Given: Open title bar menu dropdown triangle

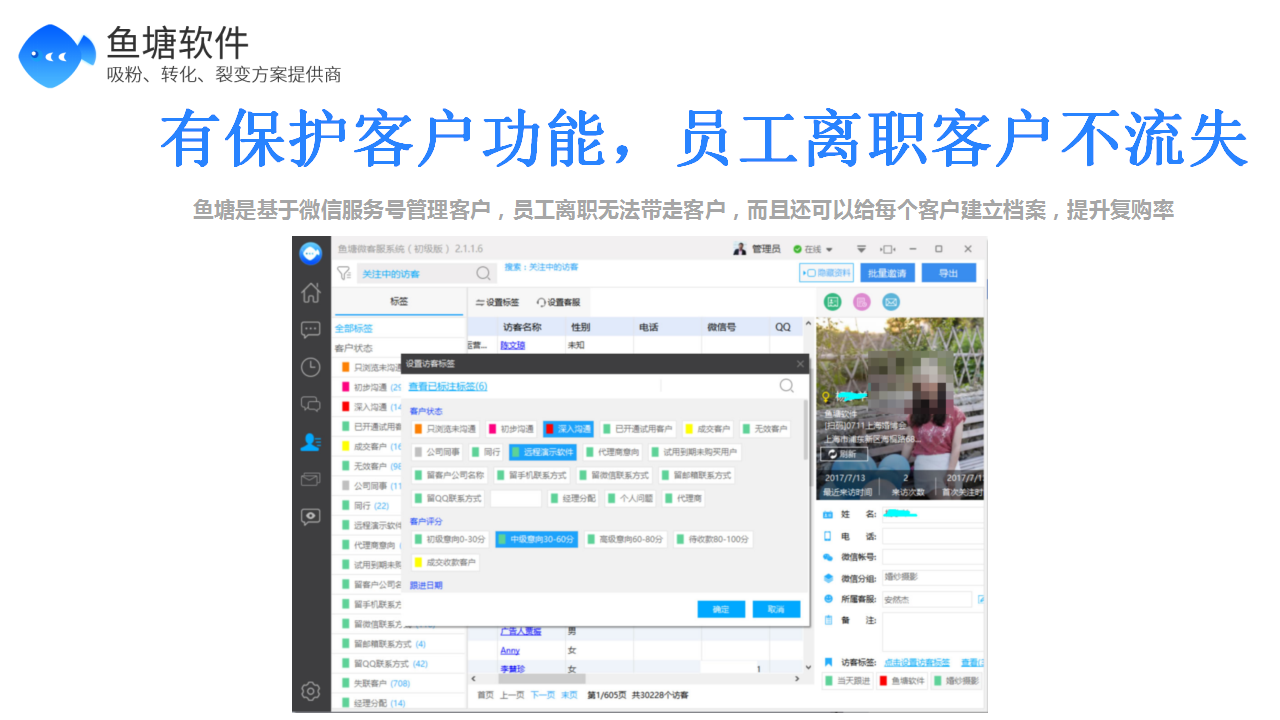Looking at the screenshot, I should (860, 249).
